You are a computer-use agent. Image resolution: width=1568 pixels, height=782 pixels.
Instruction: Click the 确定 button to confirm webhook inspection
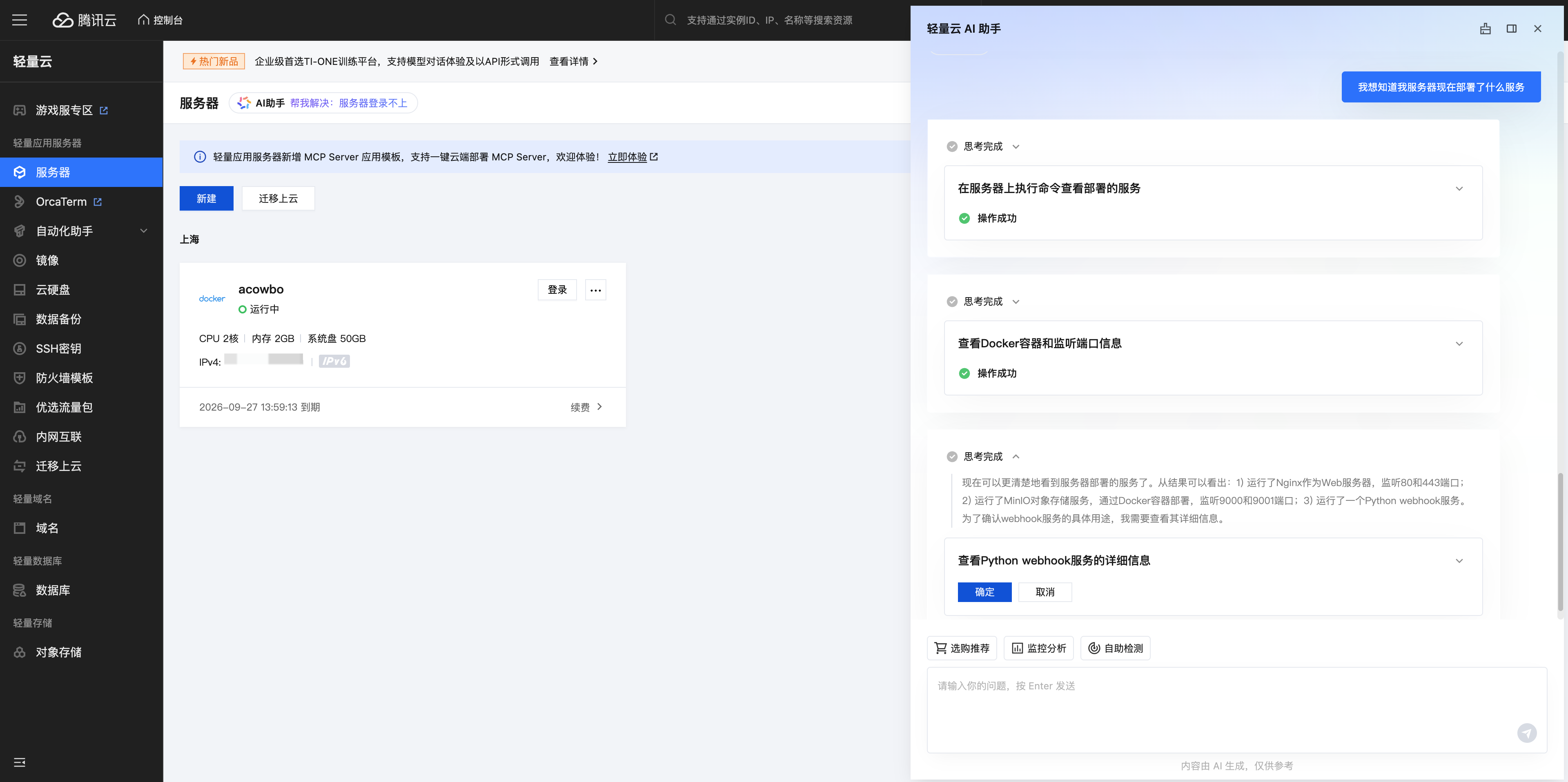[984, 592]
